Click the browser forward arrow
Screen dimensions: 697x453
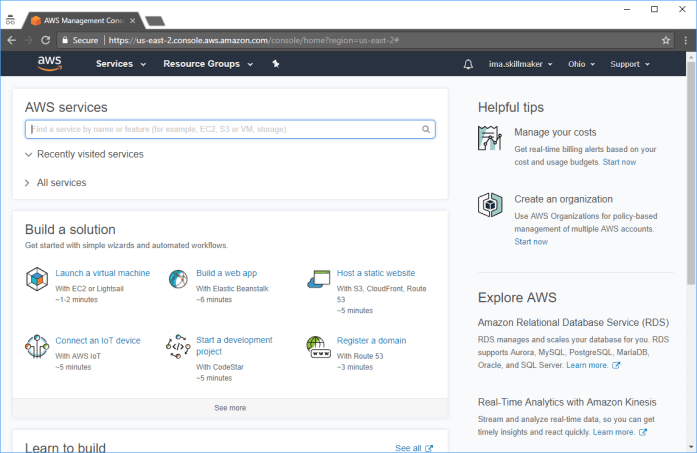click(x=28, y=40)
